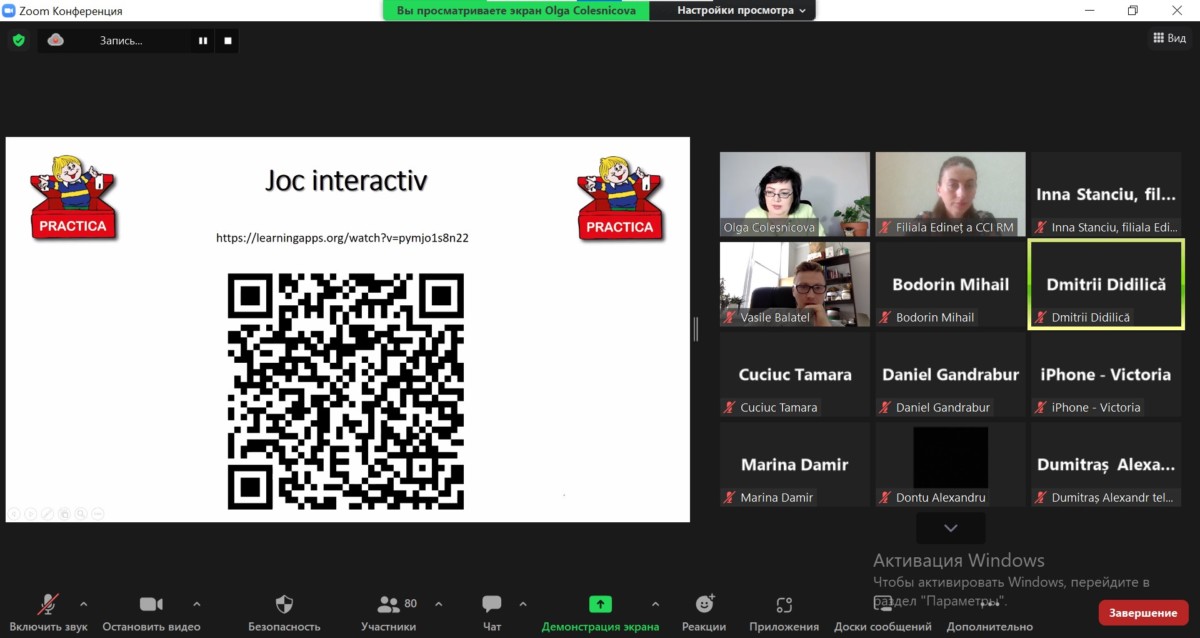Screen dimensions: 1200x638
Task: Open the Дополнительно more menu
Action: [x=989, y=611]
